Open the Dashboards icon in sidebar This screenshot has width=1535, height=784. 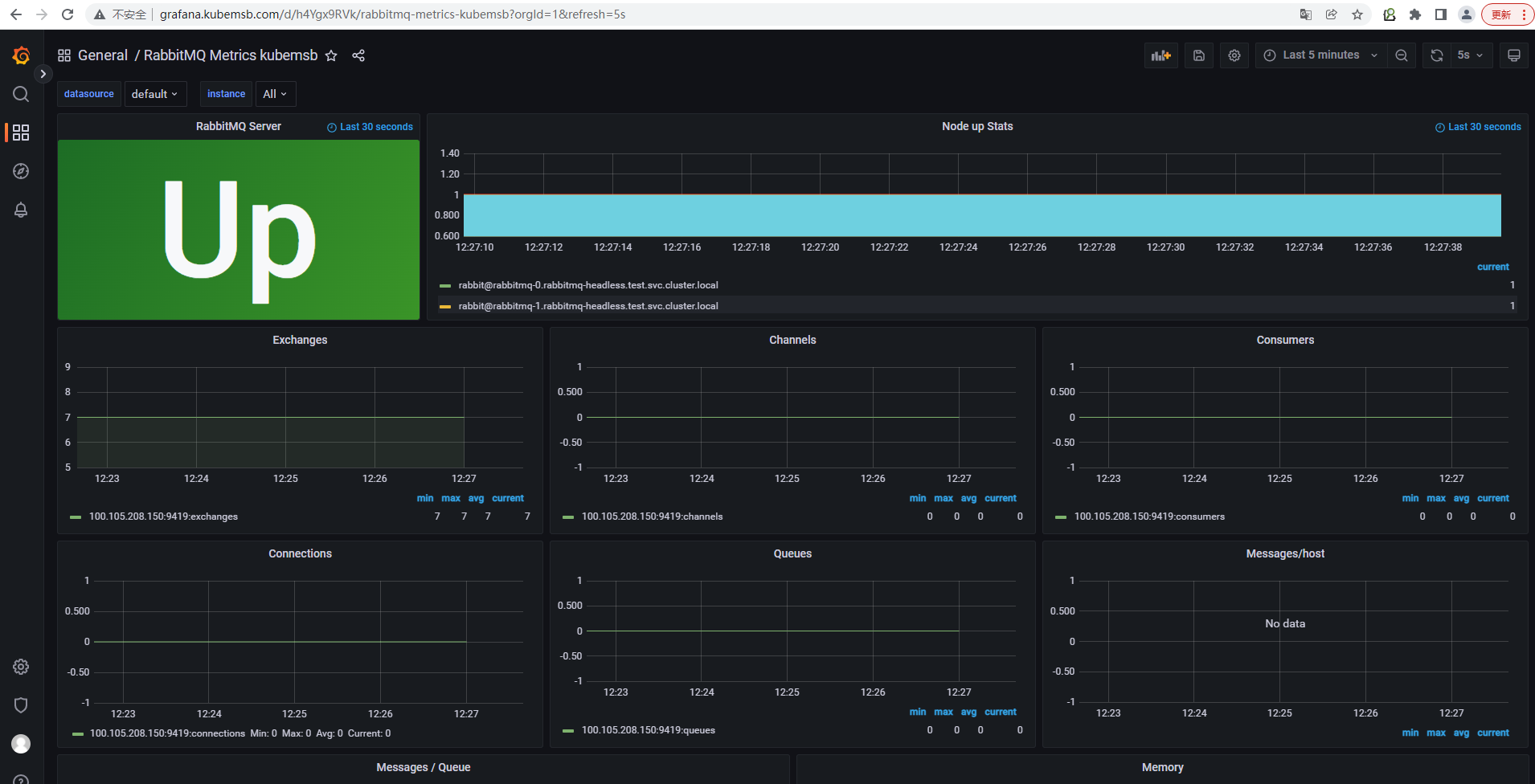(21, 133)
